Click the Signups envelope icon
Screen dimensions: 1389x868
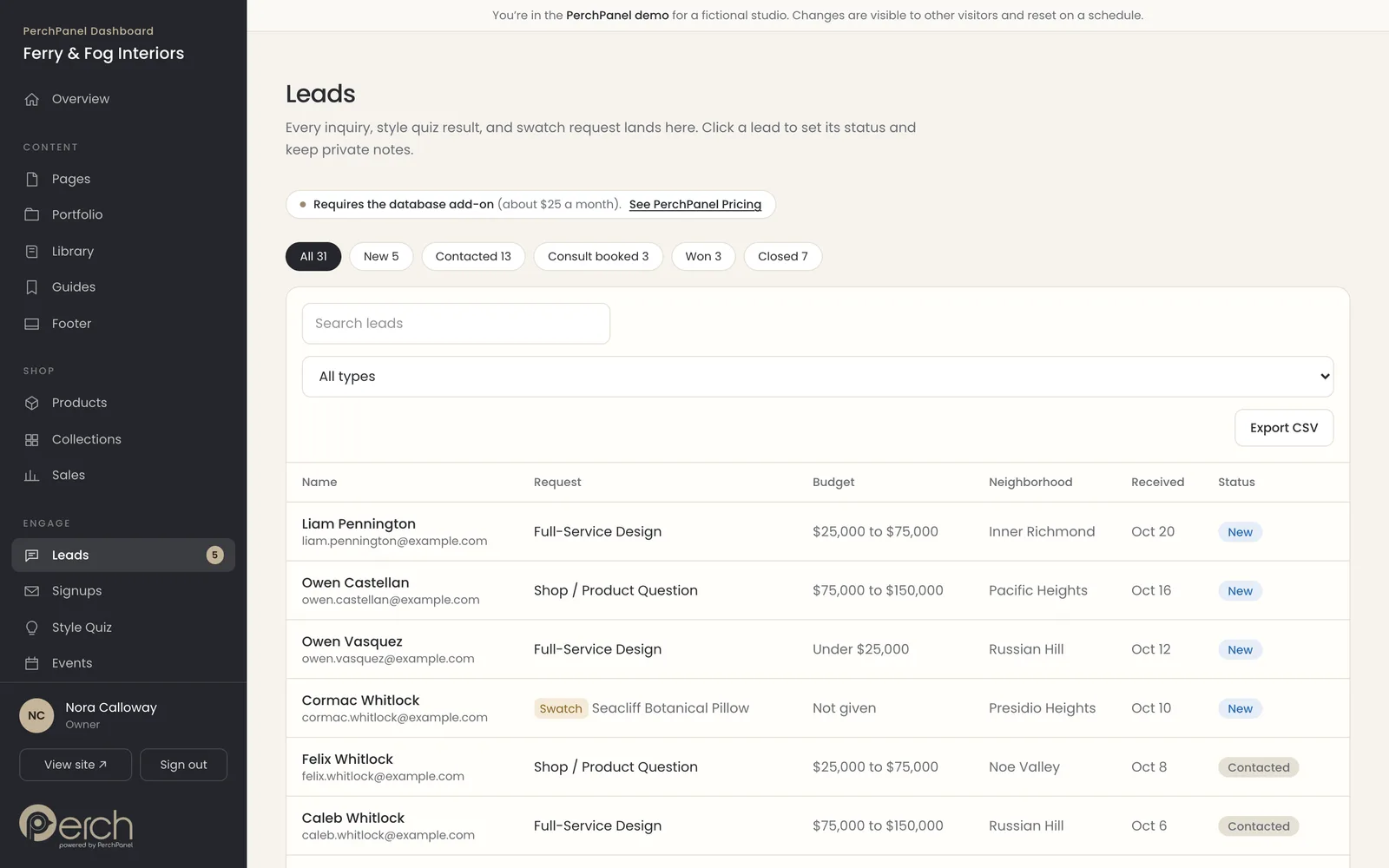[x=32, y=591]
